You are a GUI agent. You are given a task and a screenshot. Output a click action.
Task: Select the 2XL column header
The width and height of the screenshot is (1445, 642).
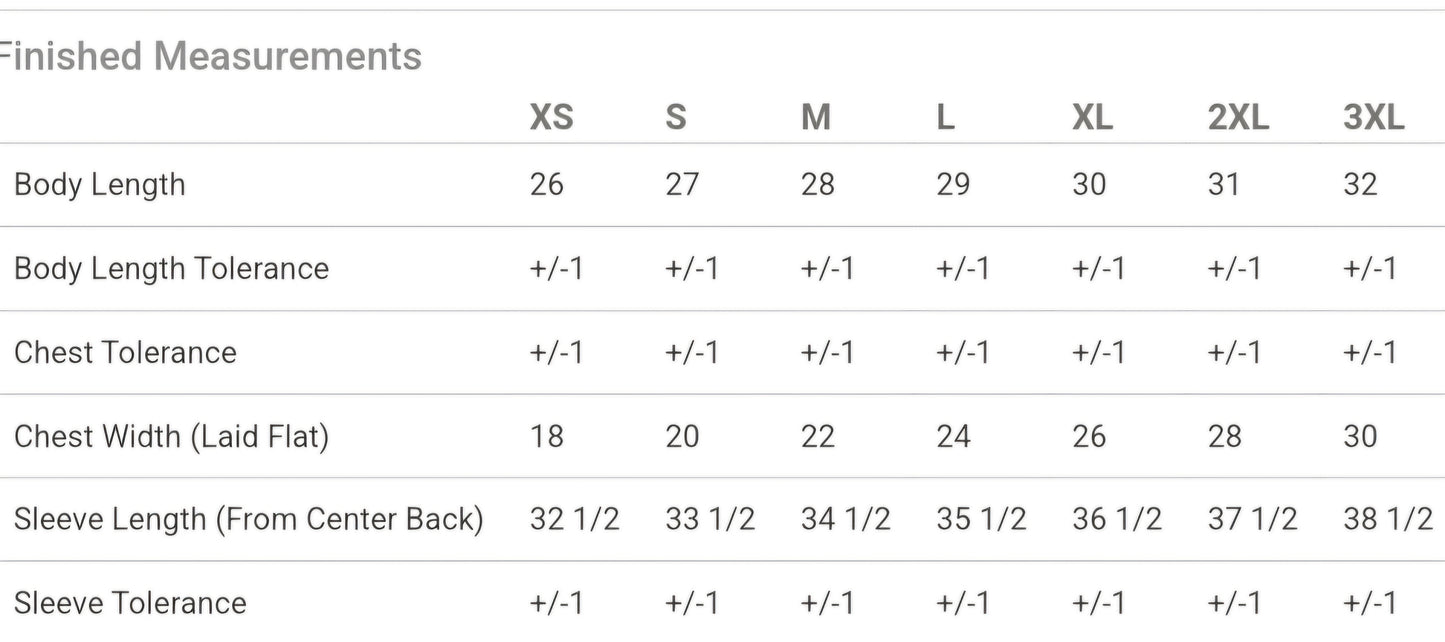point(1239,118)
